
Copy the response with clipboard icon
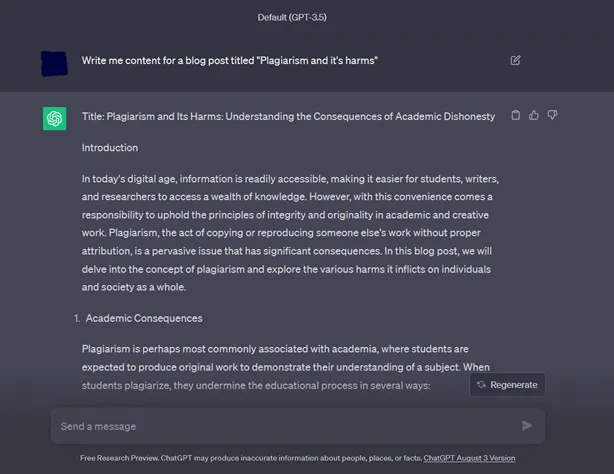click(516, 115)
